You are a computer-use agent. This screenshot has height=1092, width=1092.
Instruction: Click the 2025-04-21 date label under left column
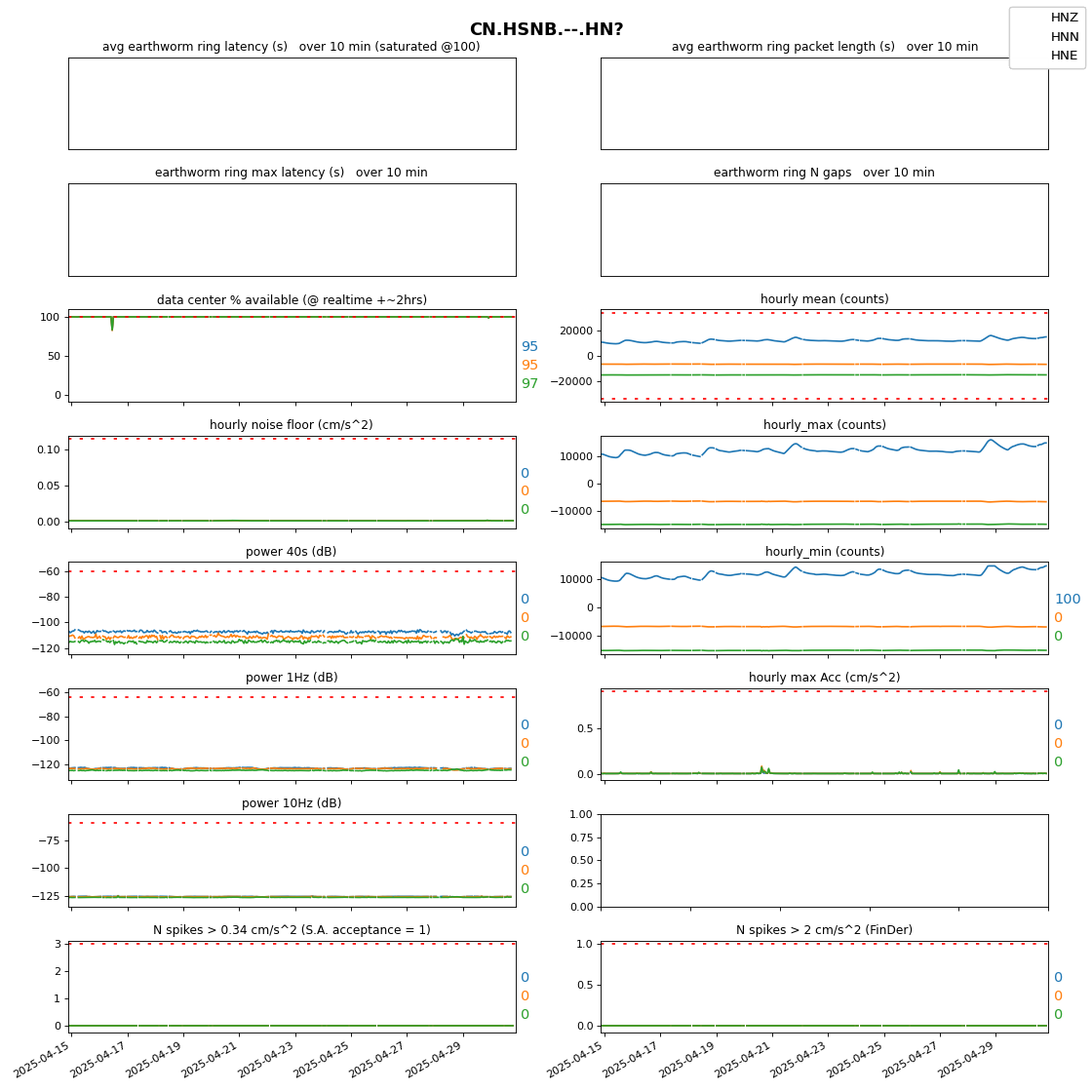click(x=211, y=1059)
